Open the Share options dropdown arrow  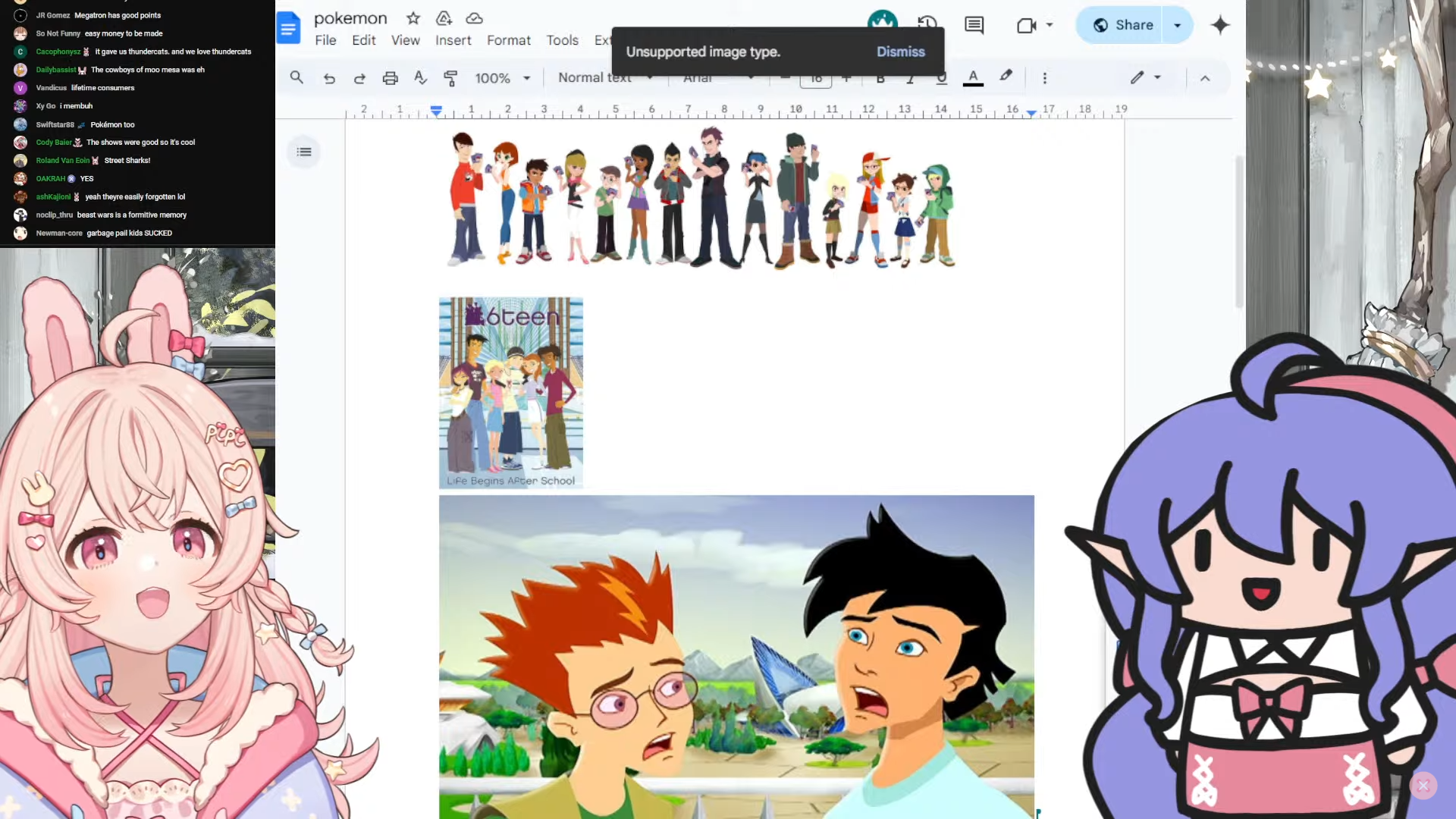point(1177,25)
